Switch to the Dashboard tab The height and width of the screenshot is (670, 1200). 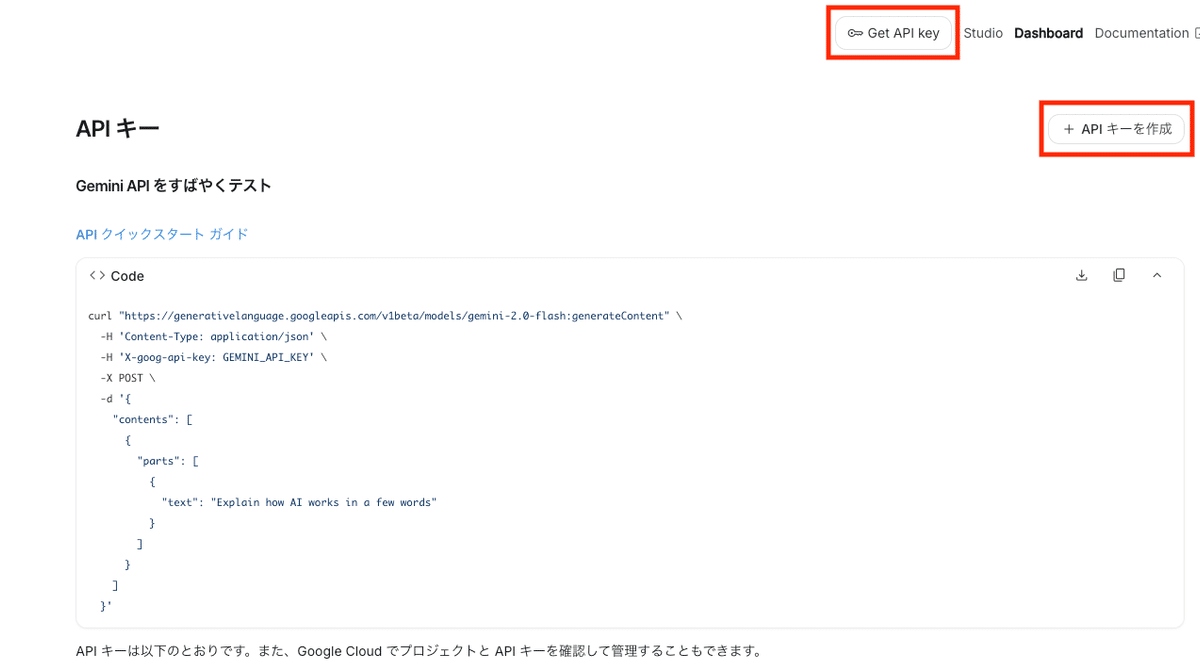[x=1048, y=32]
